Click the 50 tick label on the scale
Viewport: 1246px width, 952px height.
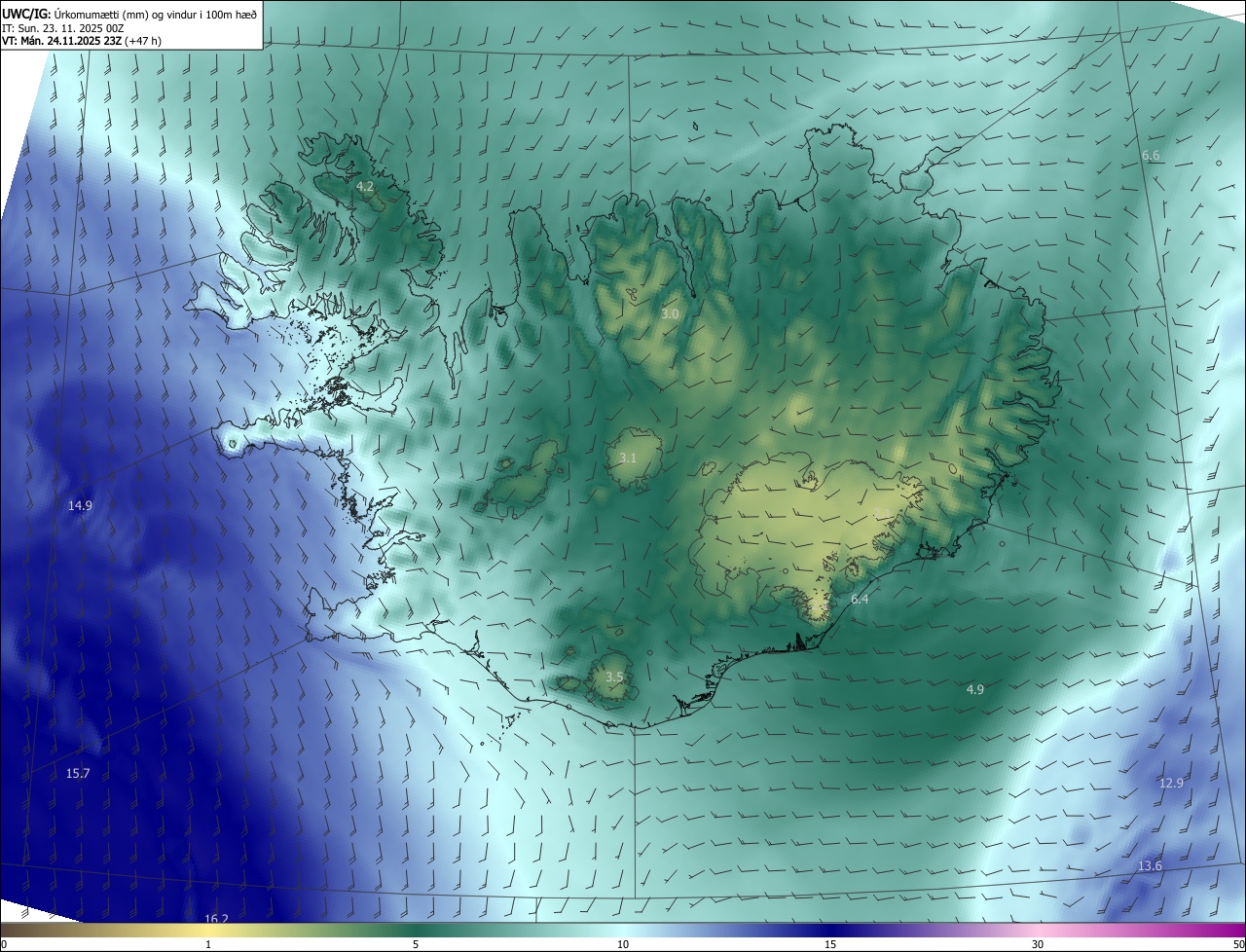(x=1238, y=944)
